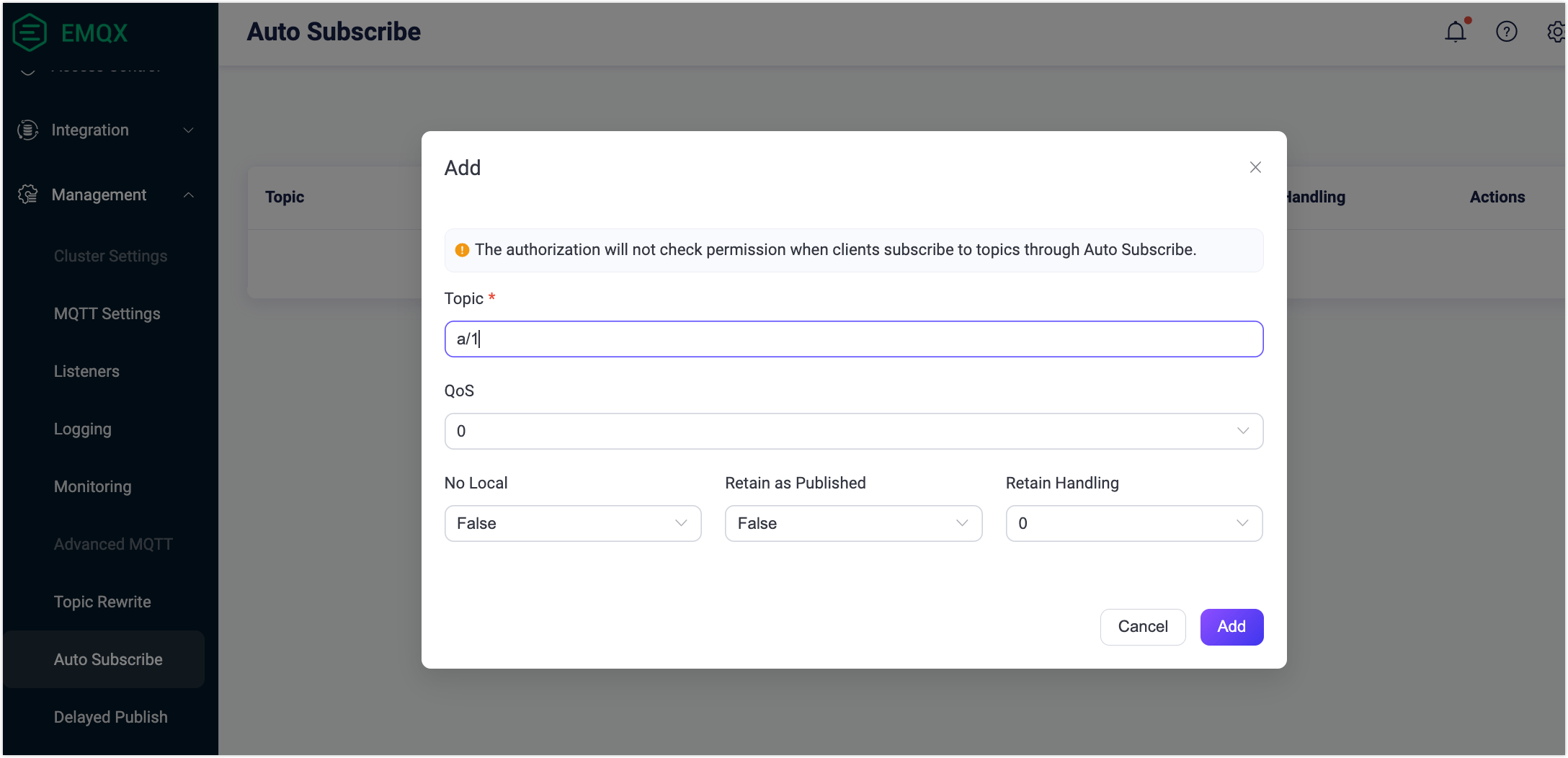The image size is (1568, 758).
Task: Select Cluster Settings in the sidebar
Action: tap(110, 256)
